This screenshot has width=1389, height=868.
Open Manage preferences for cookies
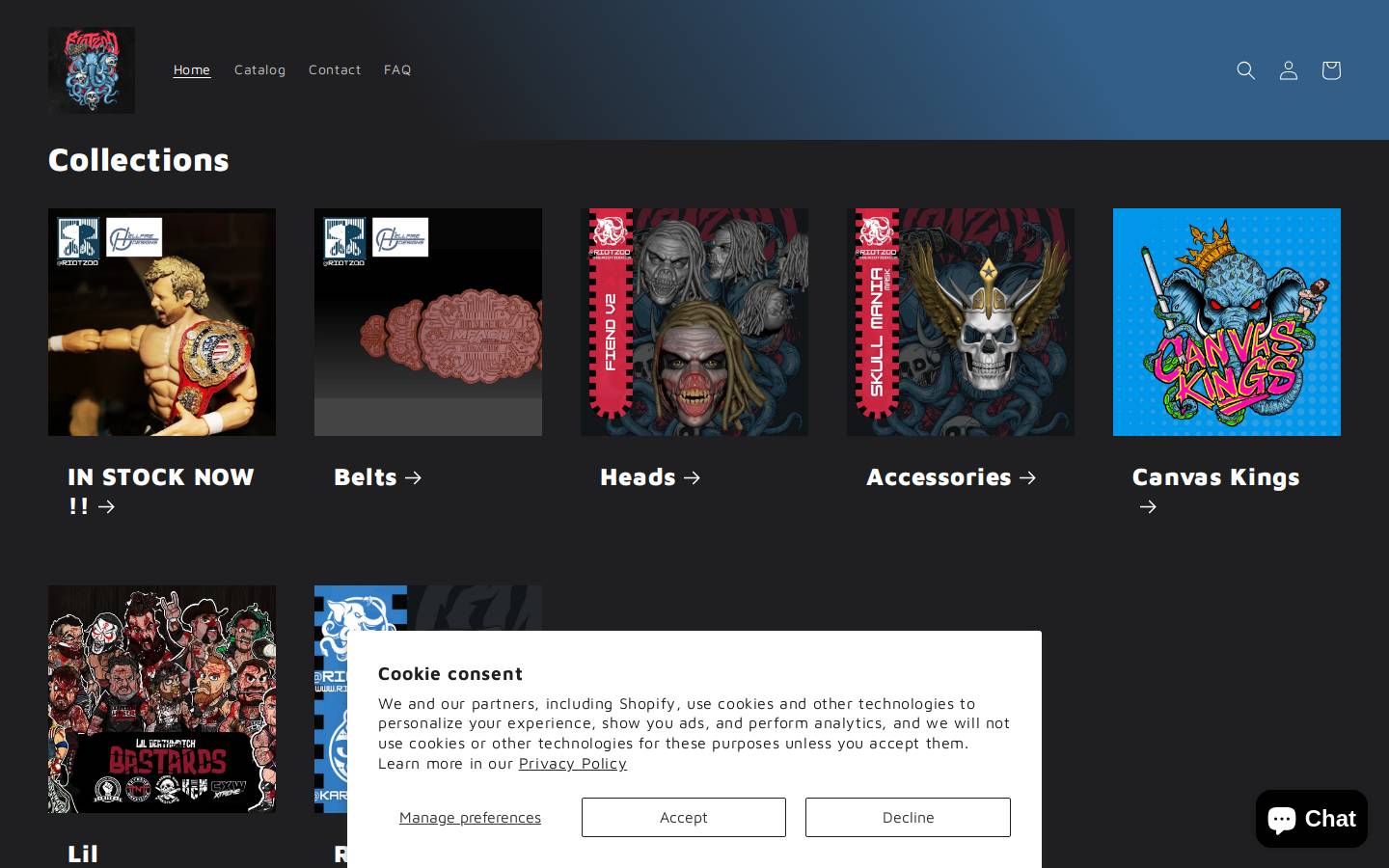470,817
